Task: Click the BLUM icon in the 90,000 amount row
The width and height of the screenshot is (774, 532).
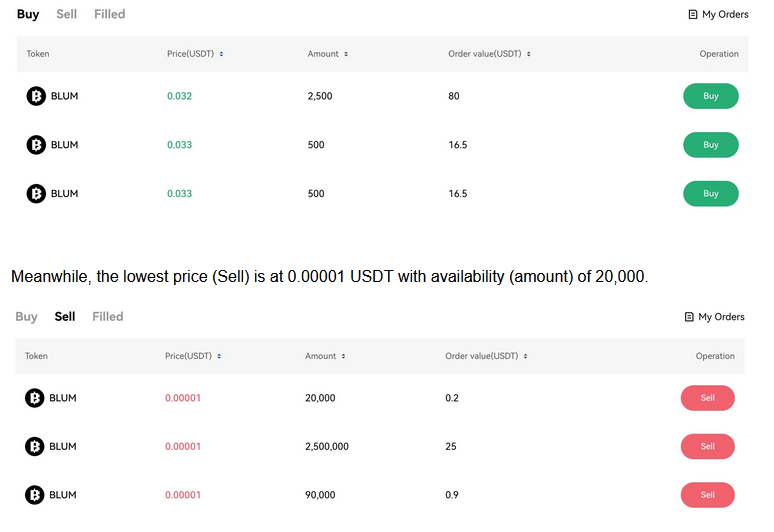Action: tap(35, 494)
